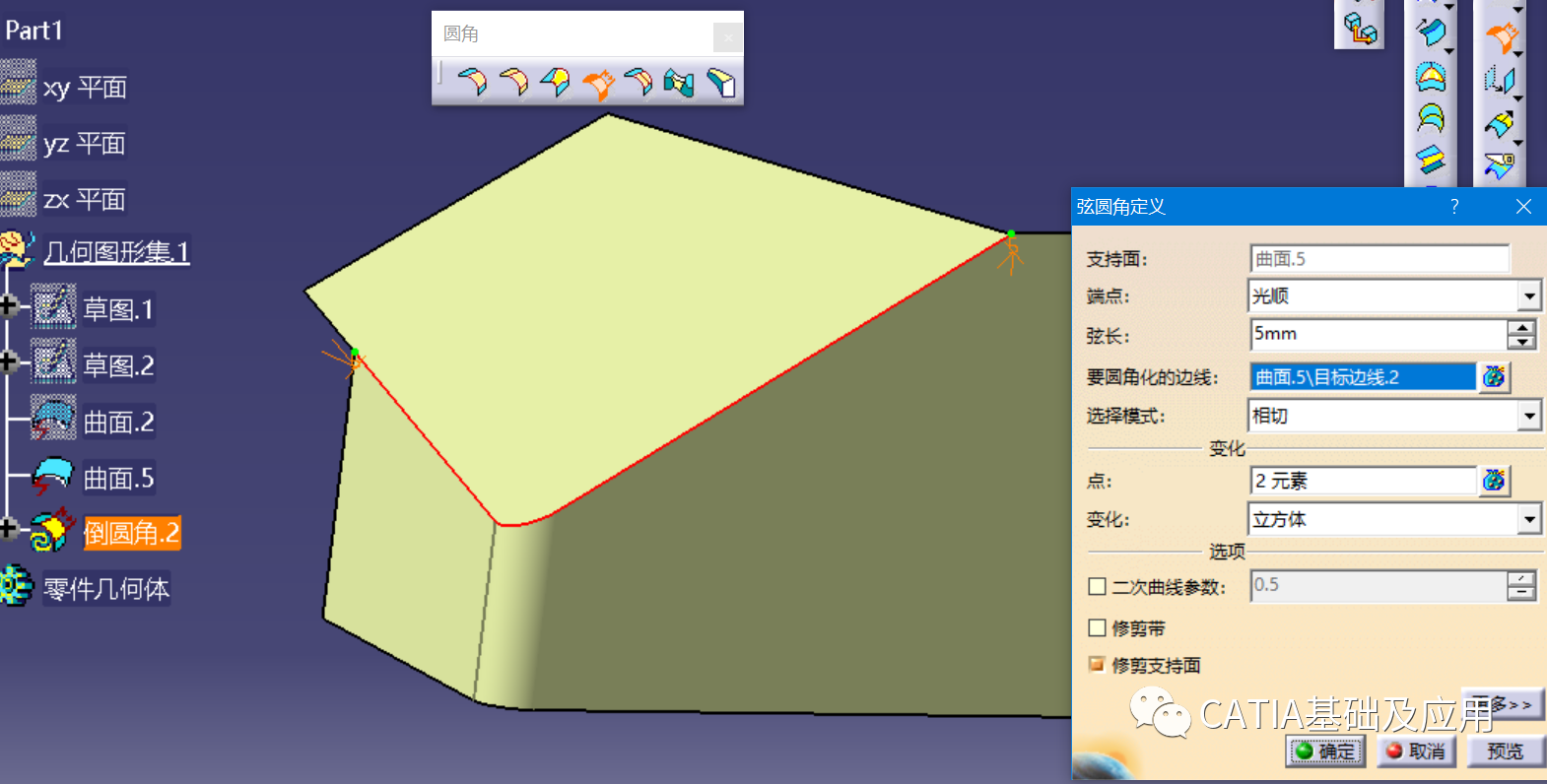Expand the 草图.1 tree node
Viewport: 1547px width, 784px height.
pyautogui.click(x=8, y=306)
